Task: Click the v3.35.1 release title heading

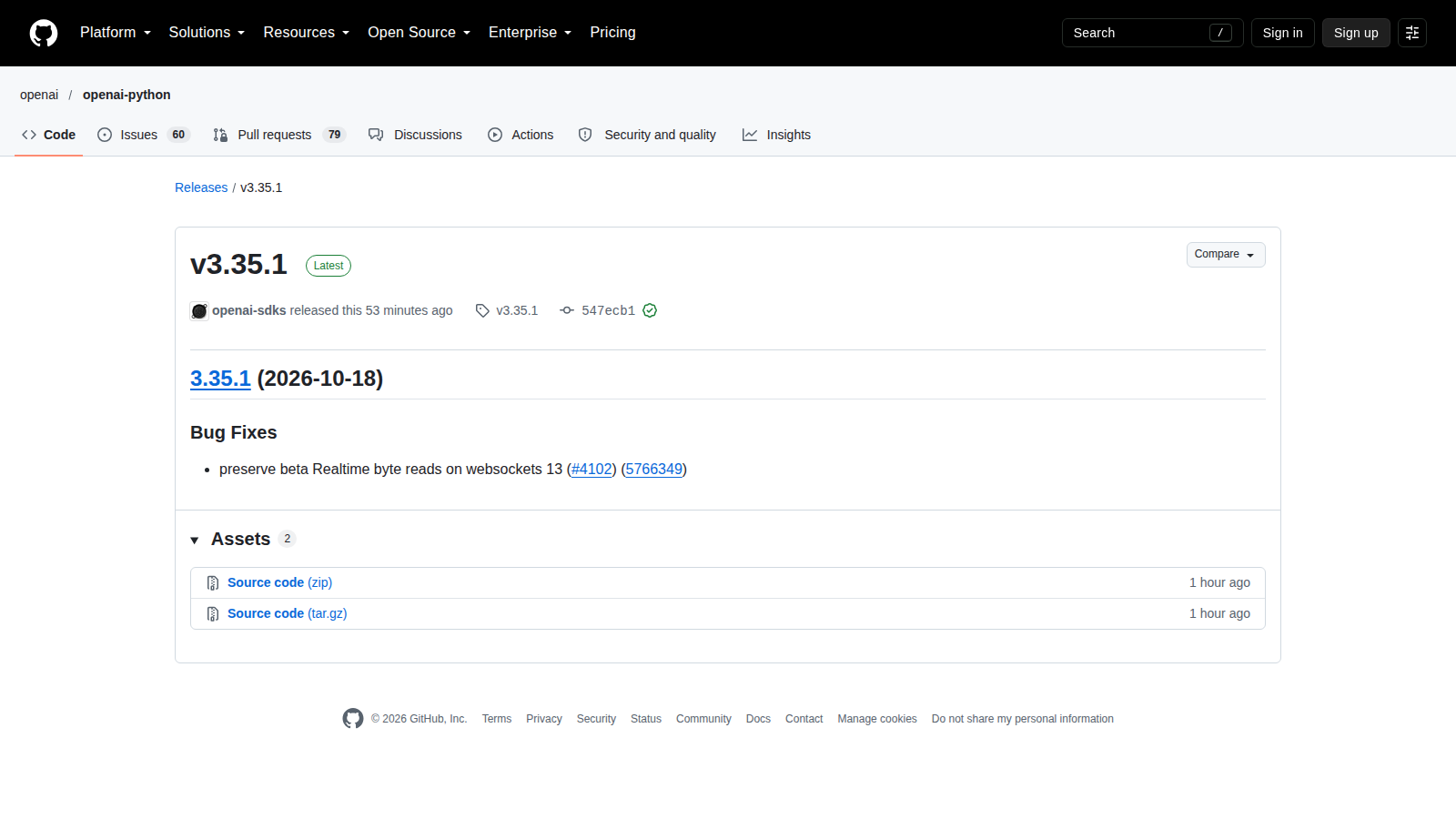Action: pyautogui.click(x=238, y=264)
